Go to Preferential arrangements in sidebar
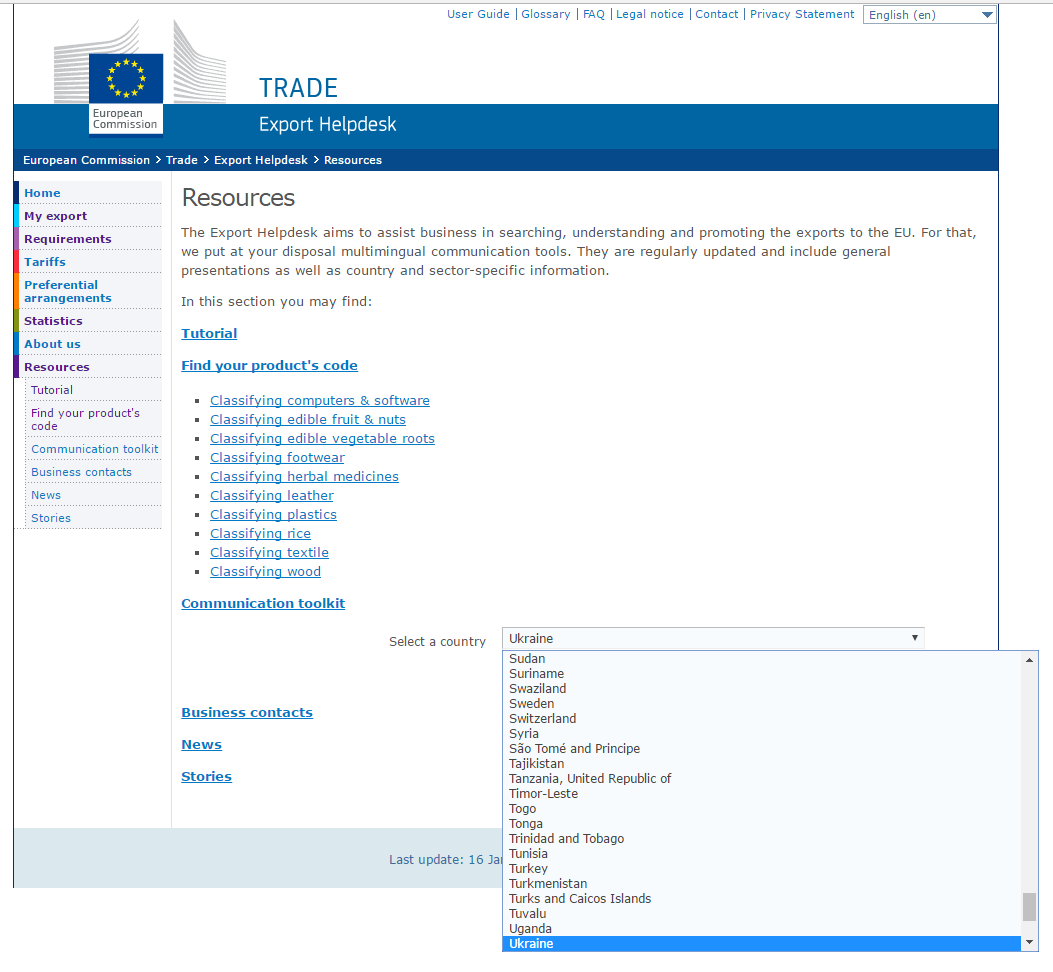The width and height of the screenshot is (1053, 972). click(x=67, y=291)
